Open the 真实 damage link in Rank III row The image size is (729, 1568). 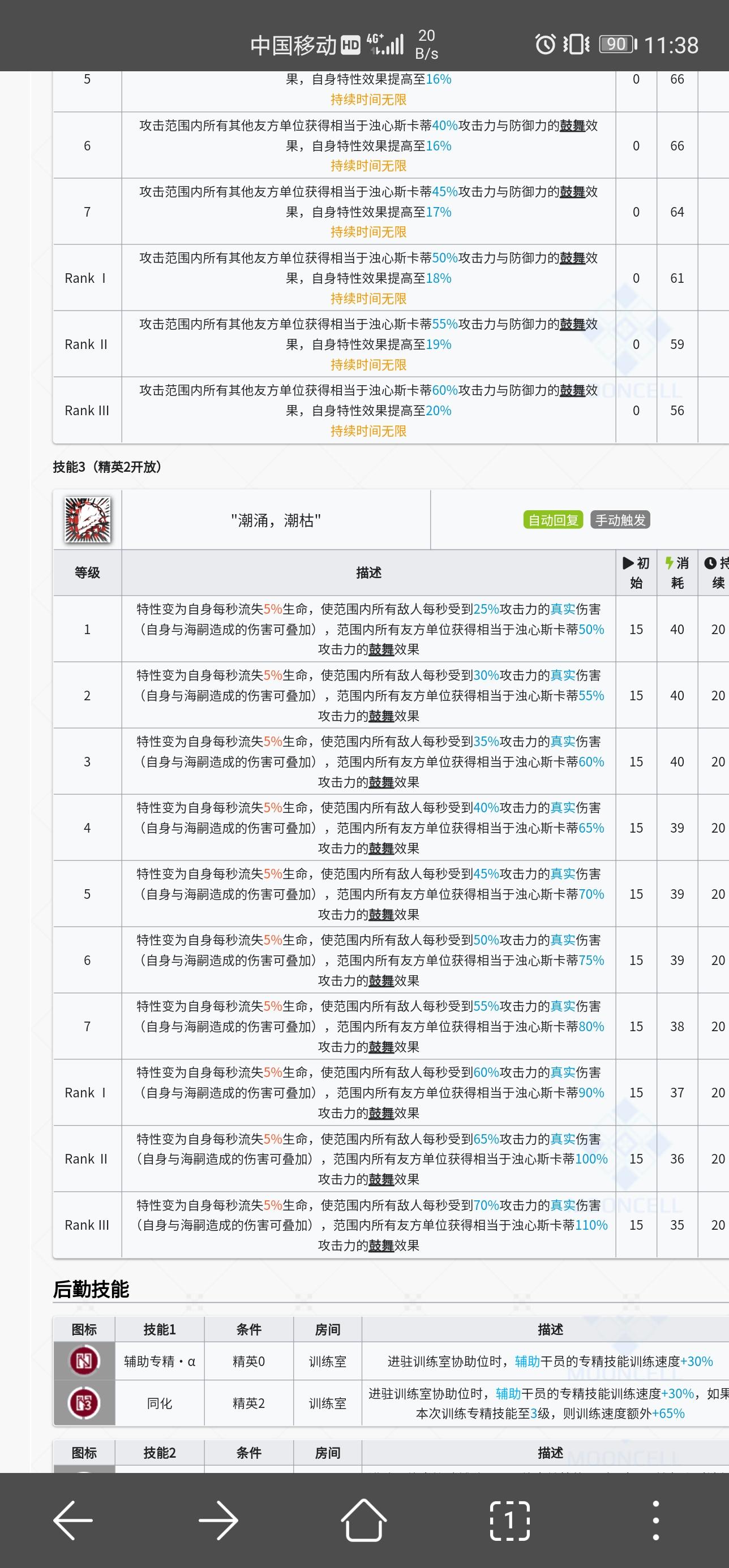tap(563, 1205)
